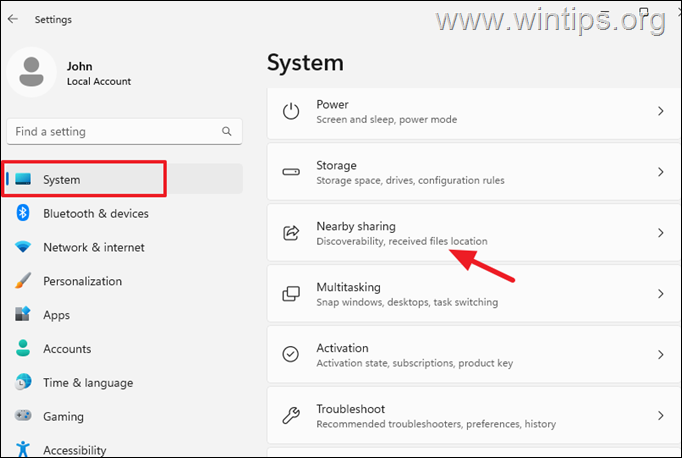Select System in the sidebar

124,179
